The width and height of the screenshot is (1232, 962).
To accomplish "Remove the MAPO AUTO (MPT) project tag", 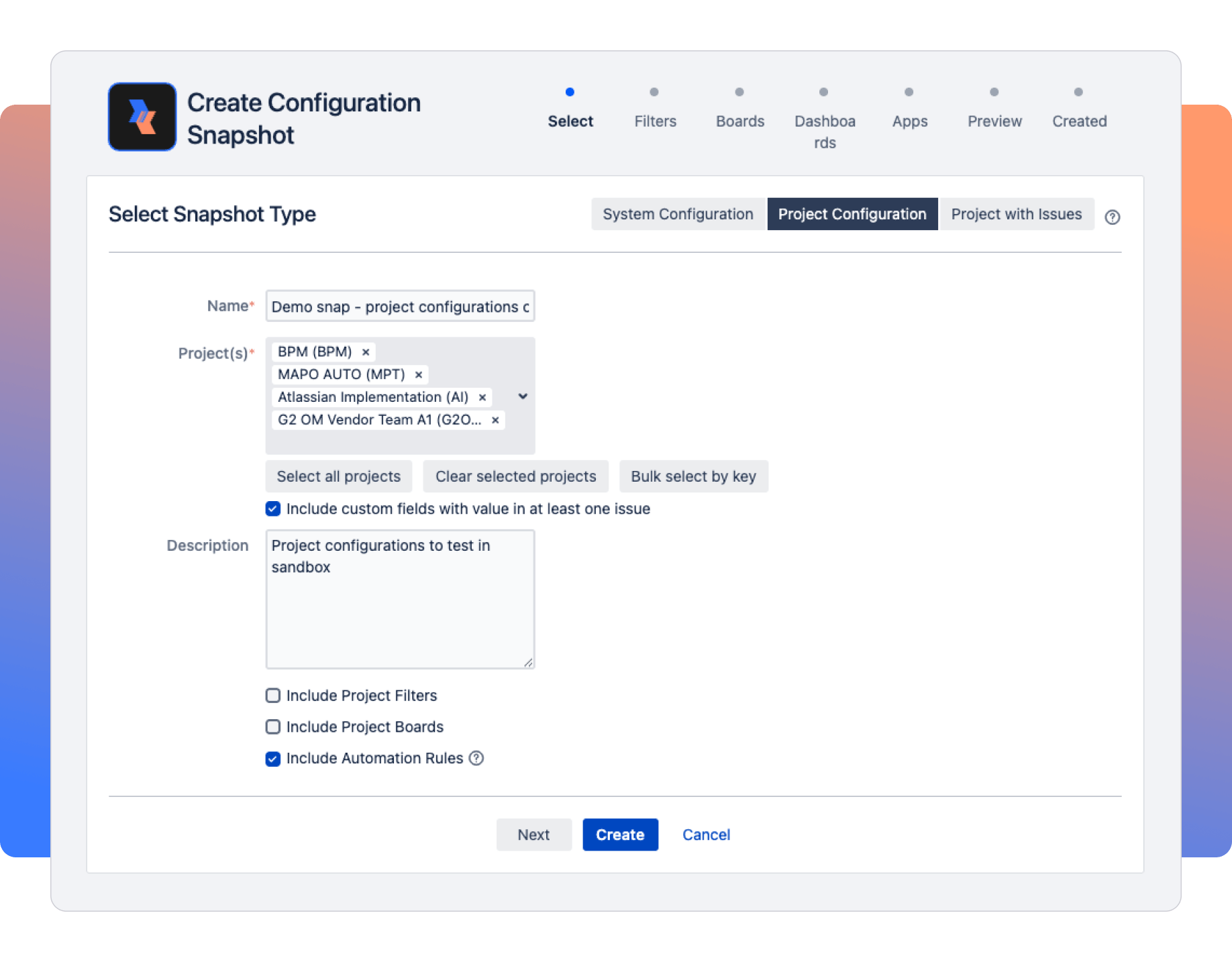I will pyautogui.click(x=419, y=375).
